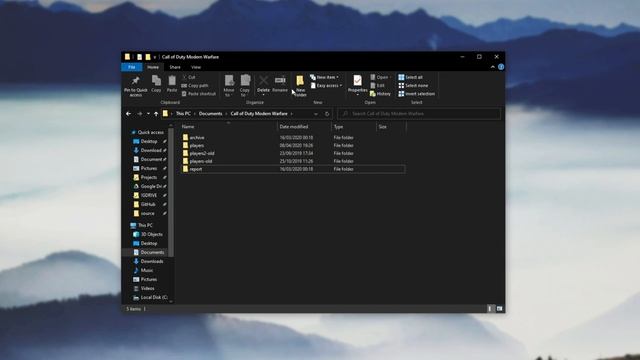Click Call of Duty Modern Warfare breadcrumb
The width and height of the screenshot is (640, 360).
pyautogui.click(x=259, y=113)
